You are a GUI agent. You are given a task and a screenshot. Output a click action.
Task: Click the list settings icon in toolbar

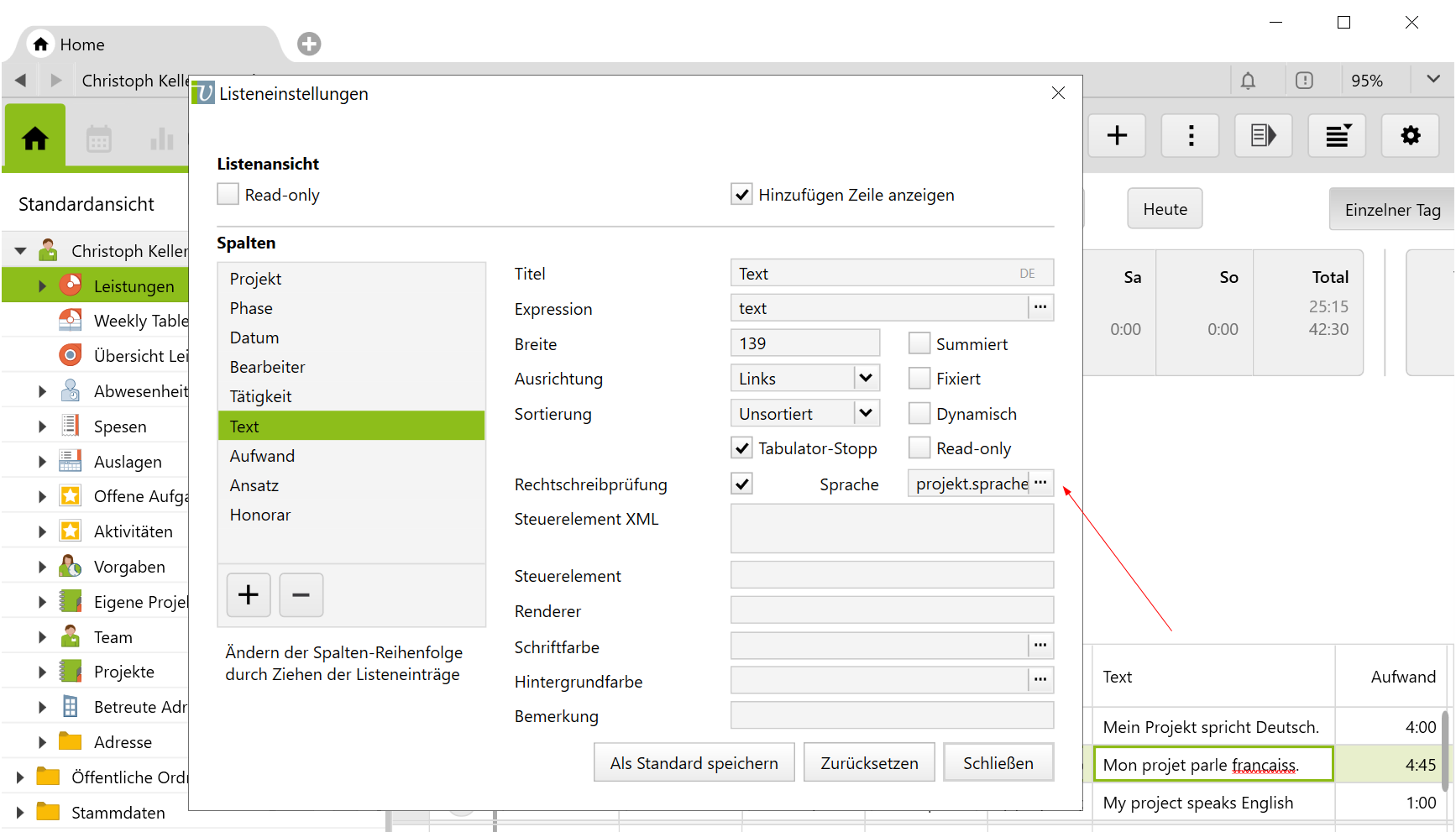(1337, 135)
